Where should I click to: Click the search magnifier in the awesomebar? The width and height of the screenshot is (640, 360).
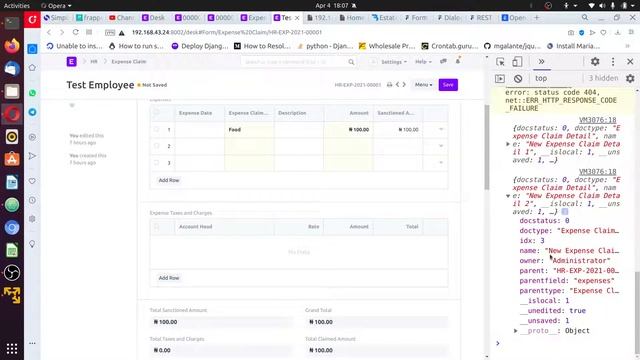[x=351, y=62]
